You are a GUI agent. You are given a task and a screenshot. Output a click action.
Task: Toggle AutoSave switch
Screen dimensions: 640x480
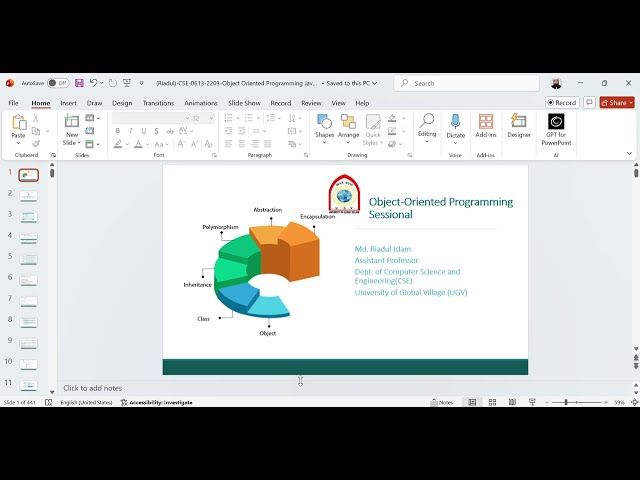(x=58, y=83)
